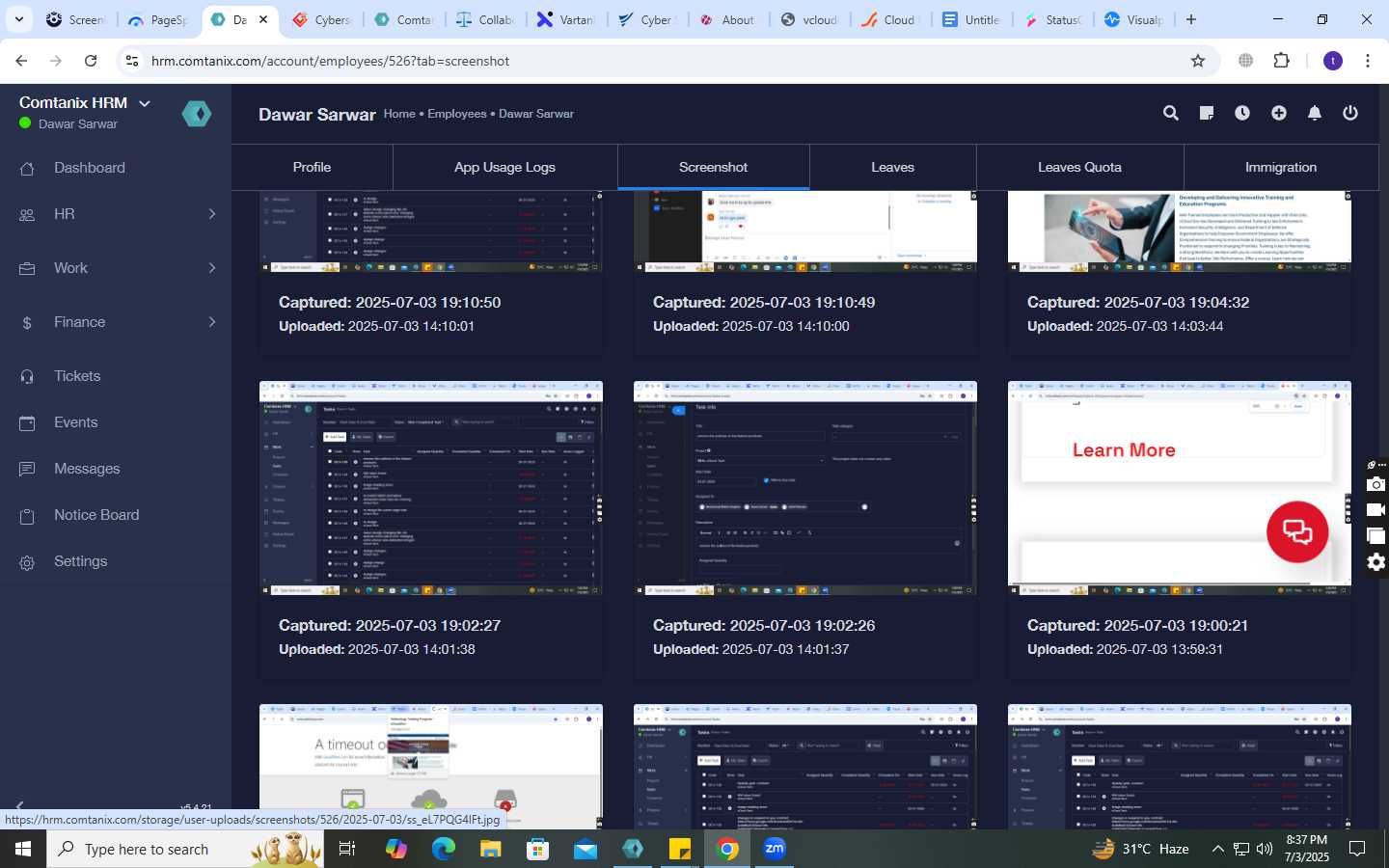1389x868 pixels.
Task: Click the Tickets headset icon in the sidebar
Action: pyautogui.click(x=27, y=377)
